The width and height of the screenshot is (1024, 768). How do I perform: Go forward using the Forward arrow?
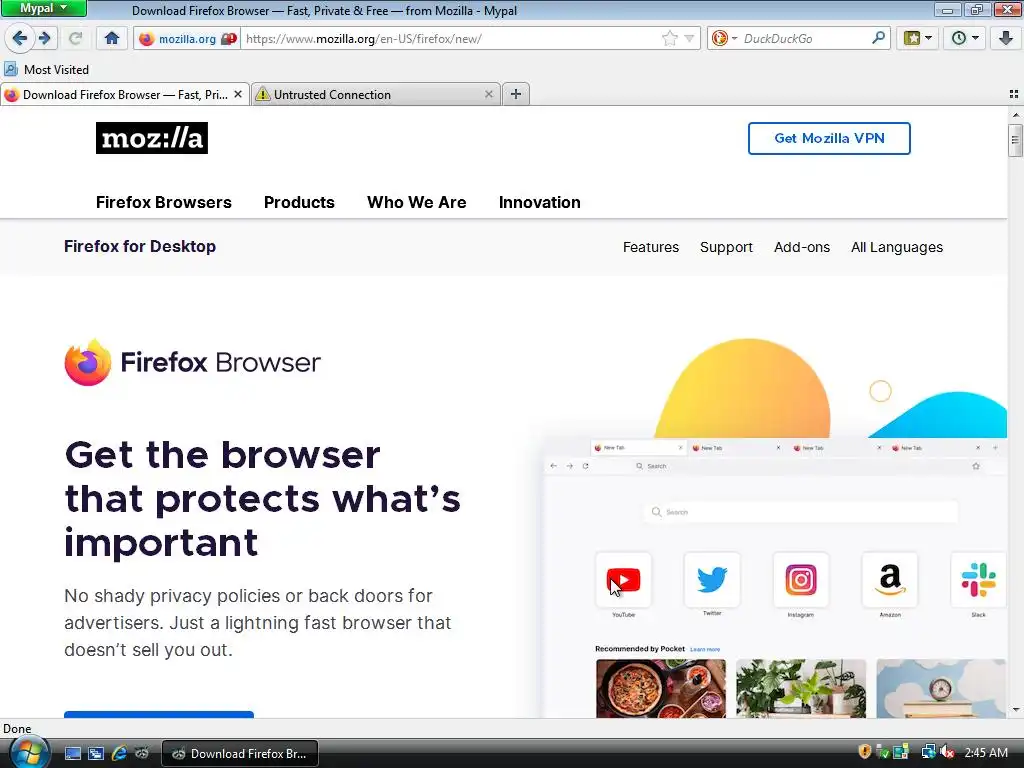click(45, 38)
